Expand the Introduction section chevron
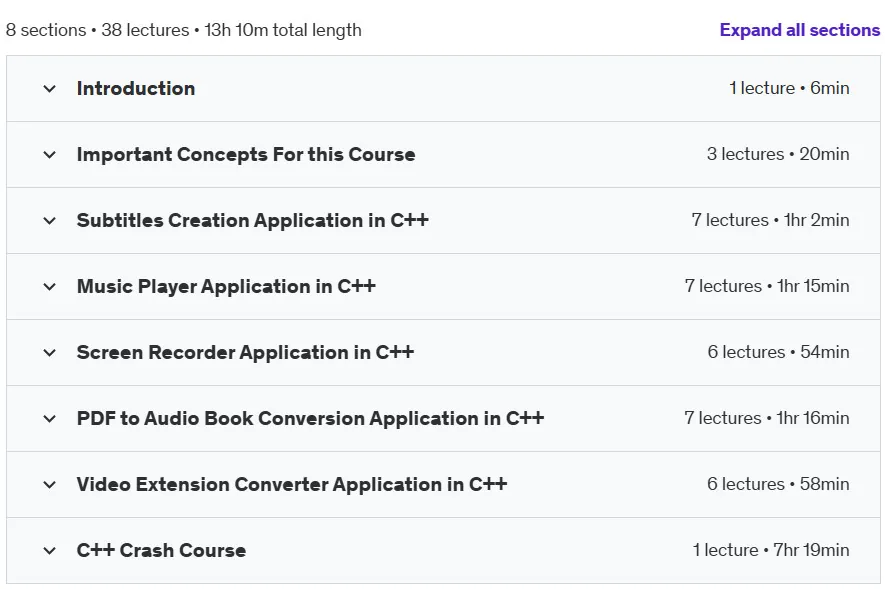 (x=50, y=89)
